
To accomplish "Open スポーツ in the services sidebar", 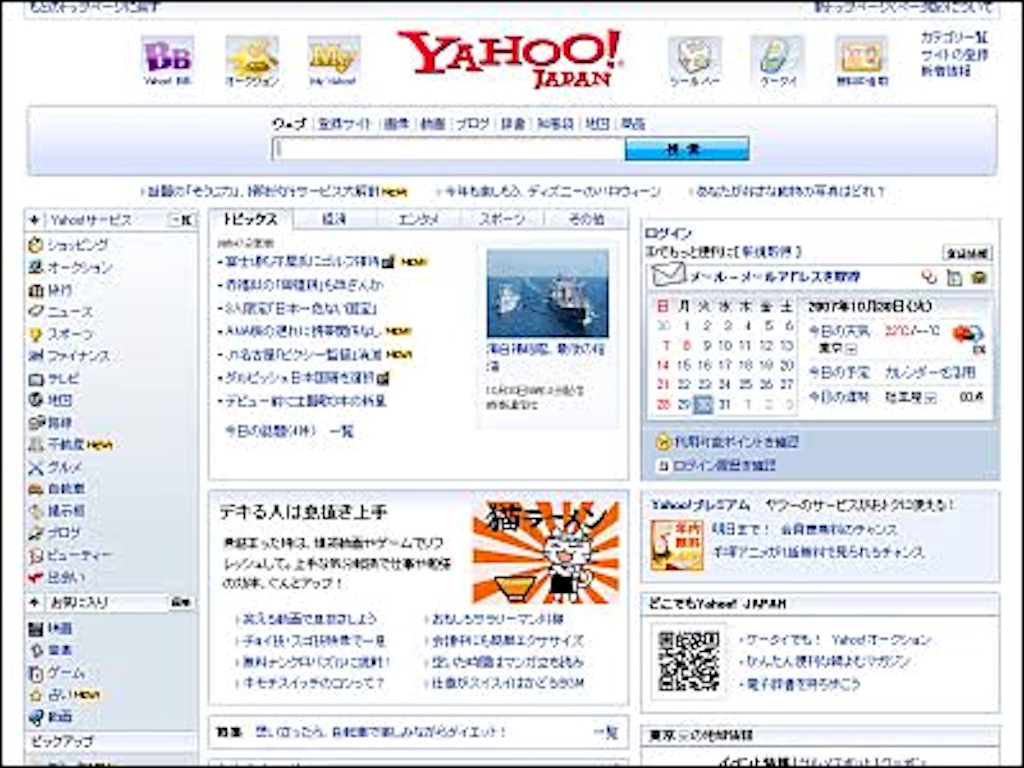I will point(61,334).
